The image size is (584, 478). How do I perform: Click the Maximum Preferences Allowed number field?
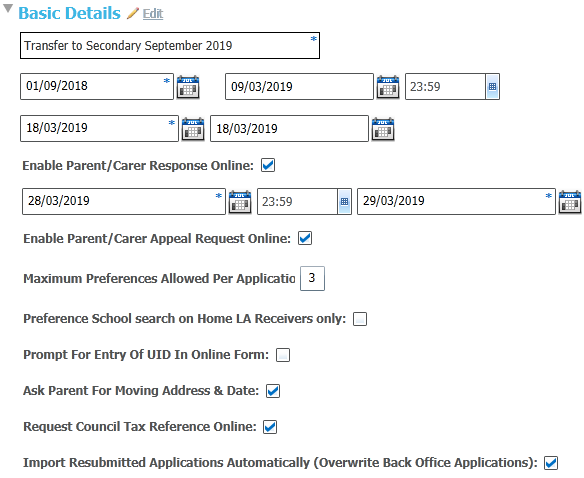pyautogui.click(x=312, y=278)
